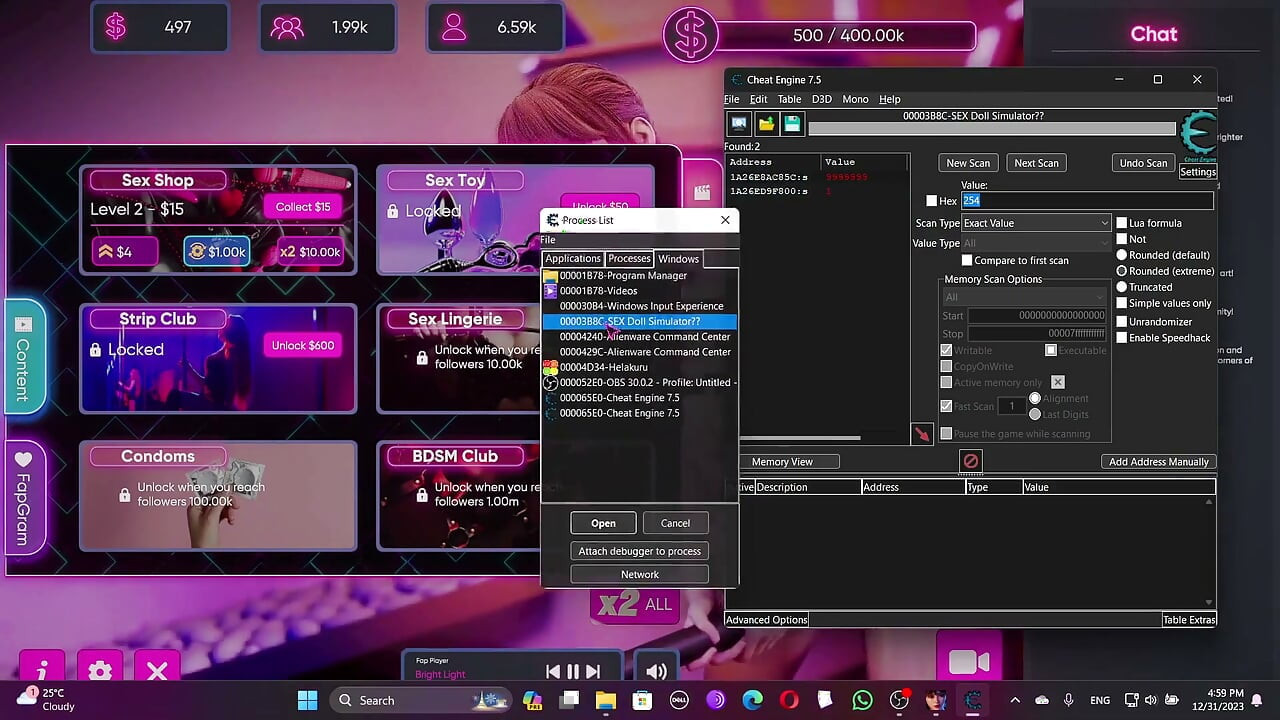This screenshot has width=1280, height=720.
Task: Show hidden icons chevron in system tray
Action: (x=1015, y=700)
